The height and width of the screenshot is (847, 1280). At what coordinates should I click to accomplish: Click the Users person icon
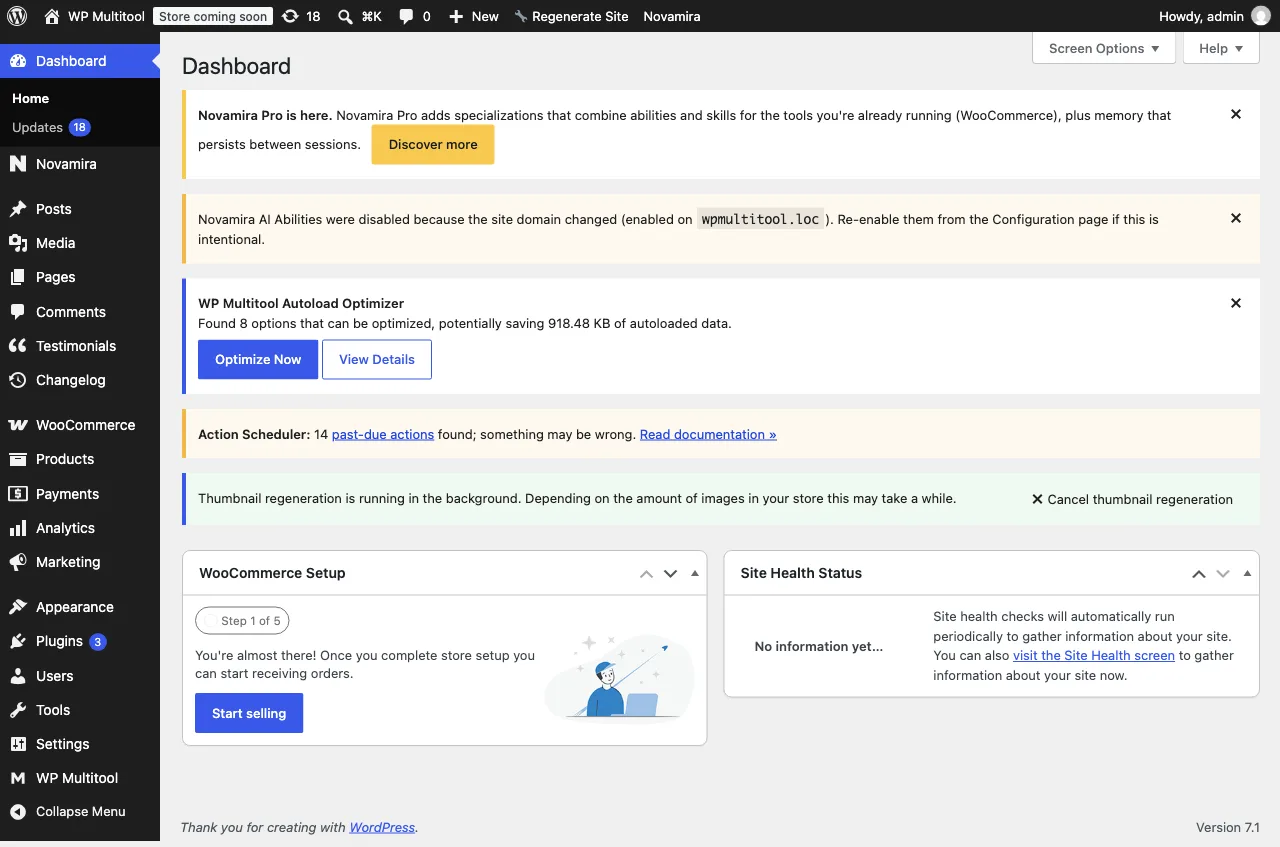pos(18,676)
